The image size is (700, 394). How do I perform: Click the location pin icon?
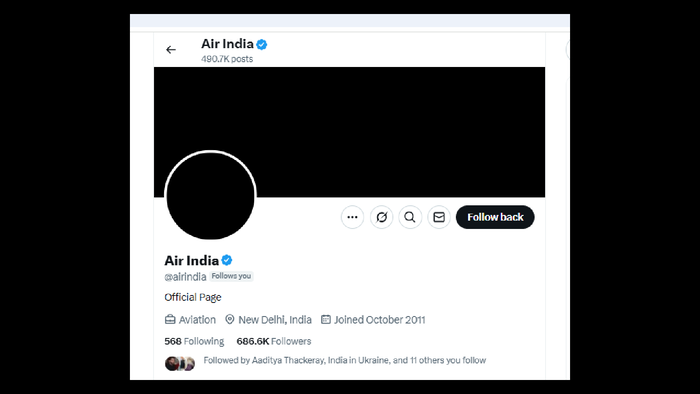(x=229, y=319)
